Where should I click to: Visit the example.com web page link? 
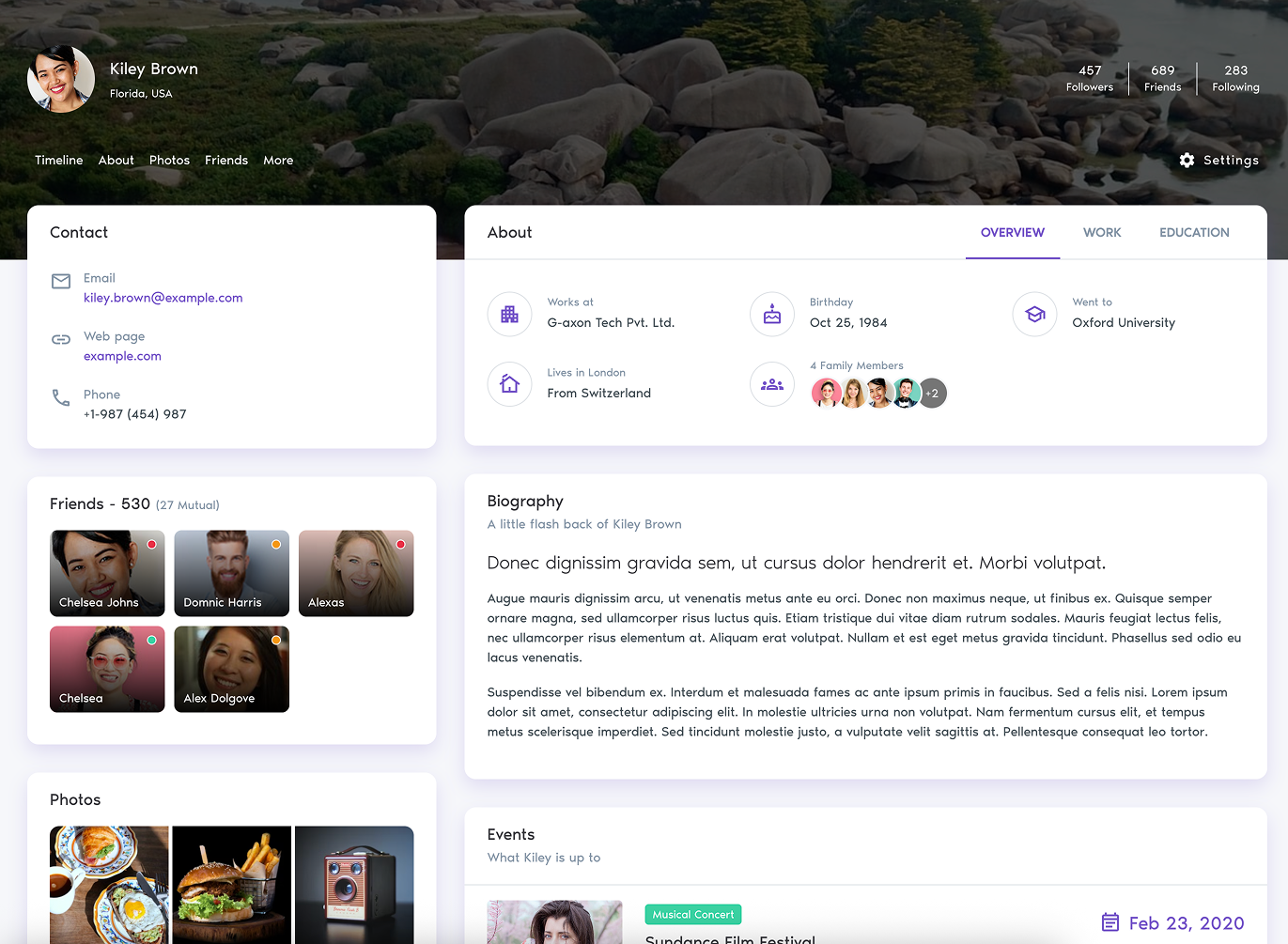point(122,356)
